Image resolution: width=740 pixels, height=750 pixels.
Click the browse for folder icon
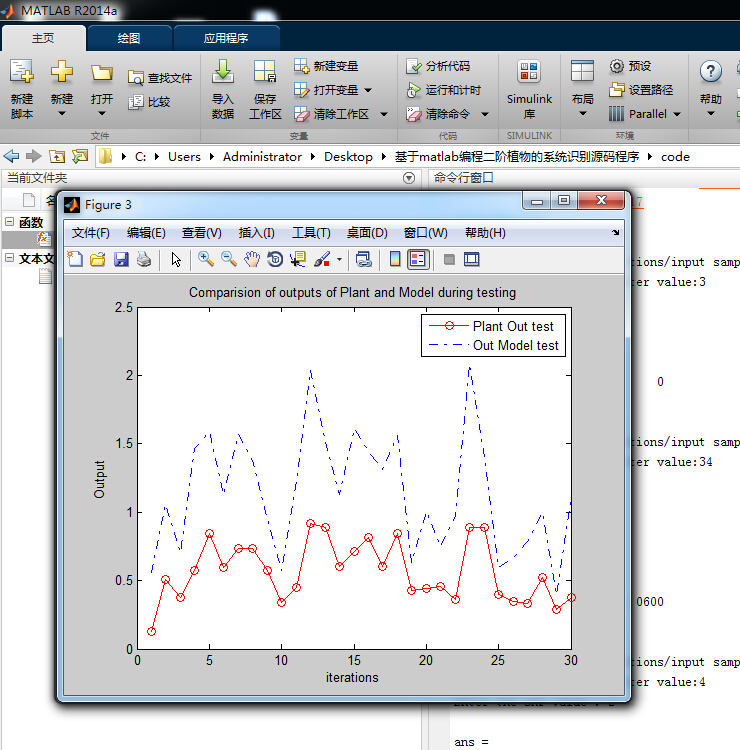tap(80, 156)
